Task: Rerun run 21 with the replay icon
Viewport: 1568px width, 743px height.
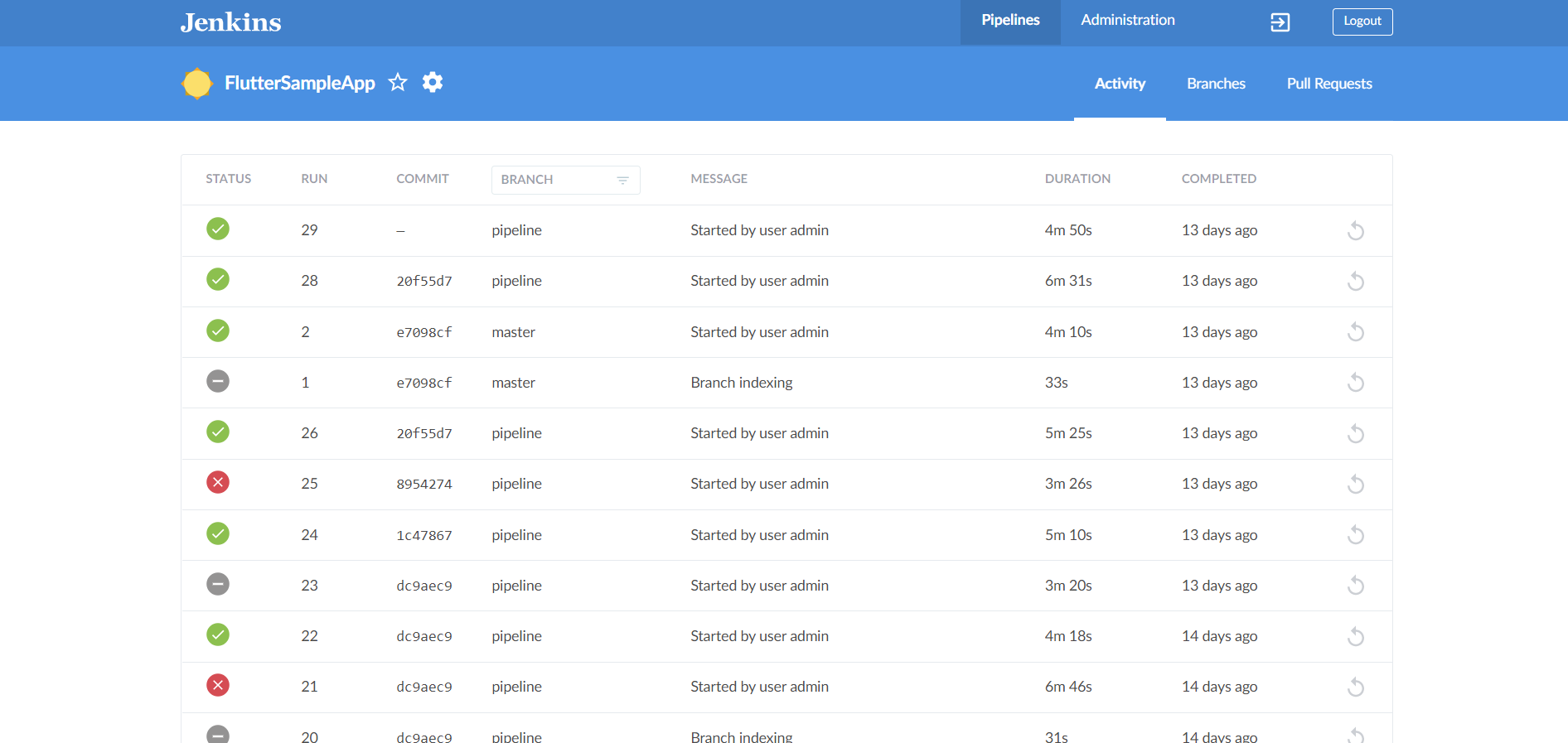Action: (1356, 687)
